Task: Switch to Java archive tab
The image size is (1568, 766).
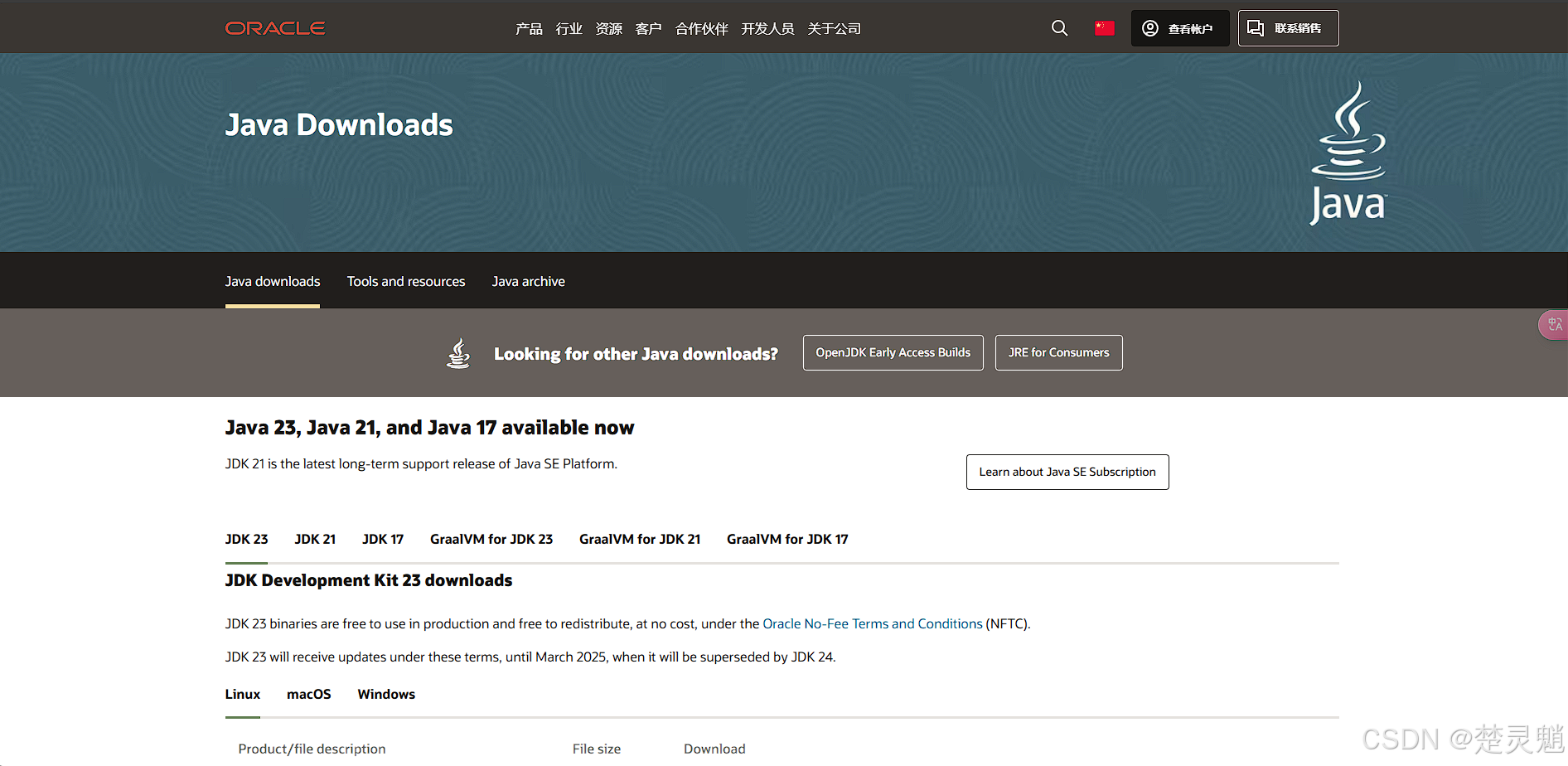Action: click(x=529, y=282)
